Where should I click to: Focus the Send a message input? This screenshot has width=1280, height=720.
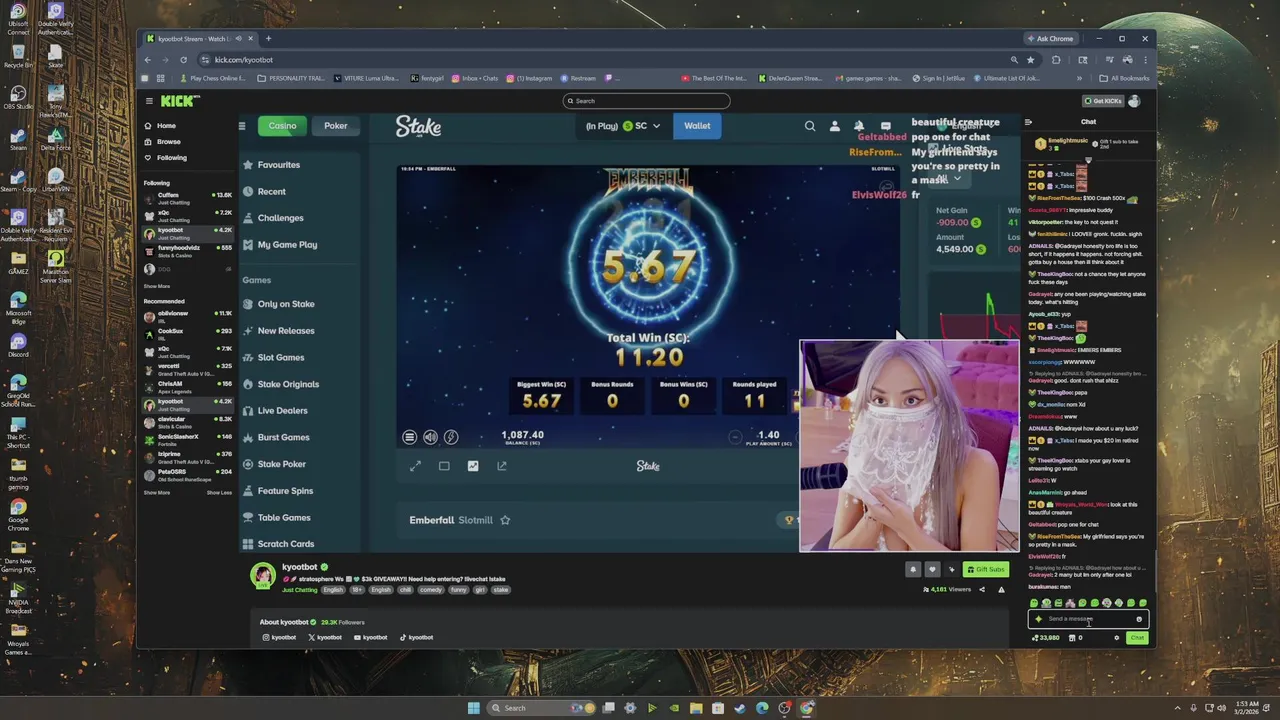point(1088,619)
